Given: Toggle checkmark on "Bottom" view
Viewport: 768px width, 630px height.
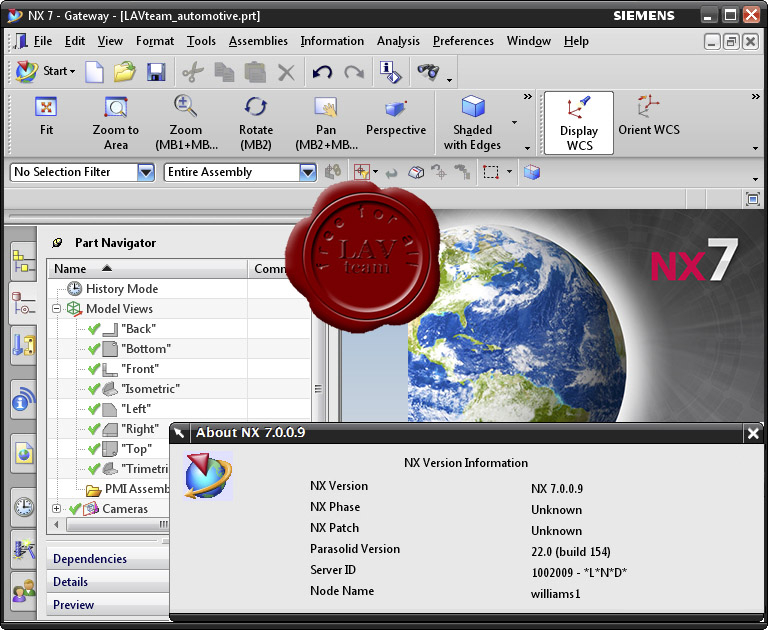Looking at the screenshot, I should click(x=94, y=349).
